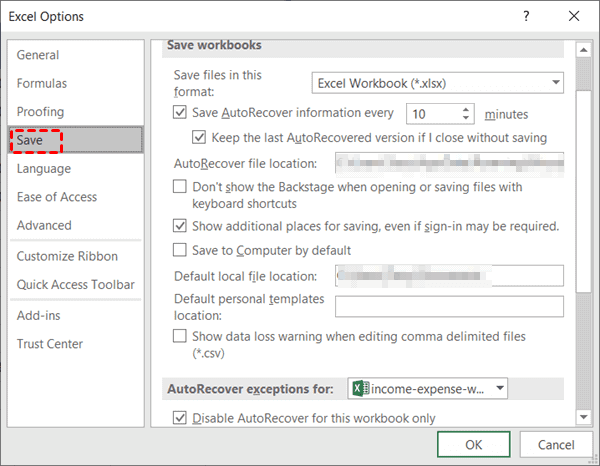Uncheck Keep the last AutoRecovered version
This screenshot has height=466, width=600.
point(199,137)
